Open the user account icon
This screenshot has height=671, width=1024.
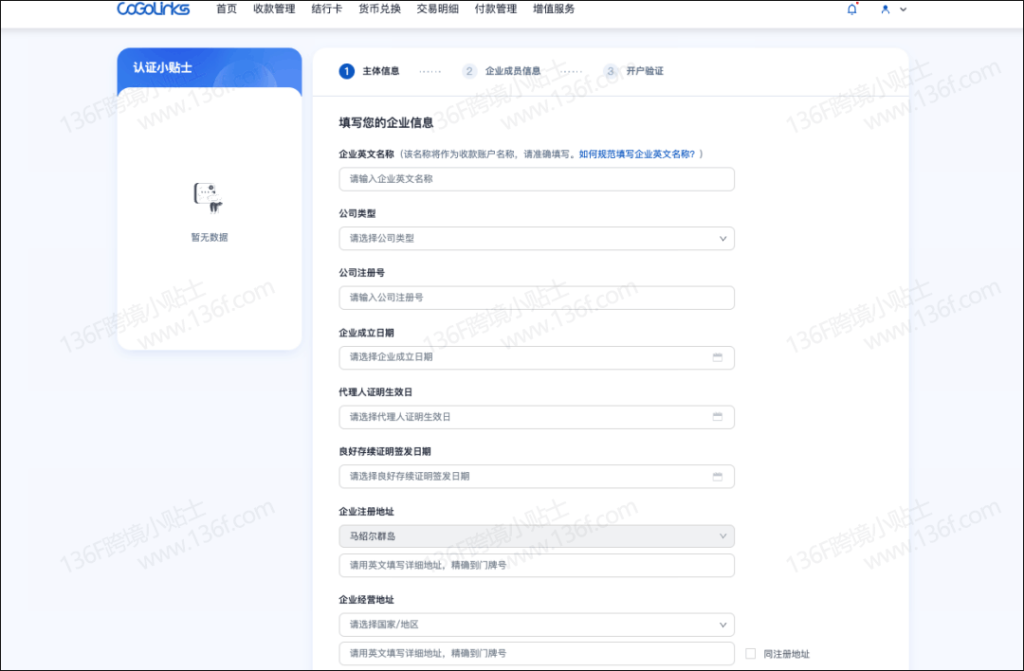[885, 9]
